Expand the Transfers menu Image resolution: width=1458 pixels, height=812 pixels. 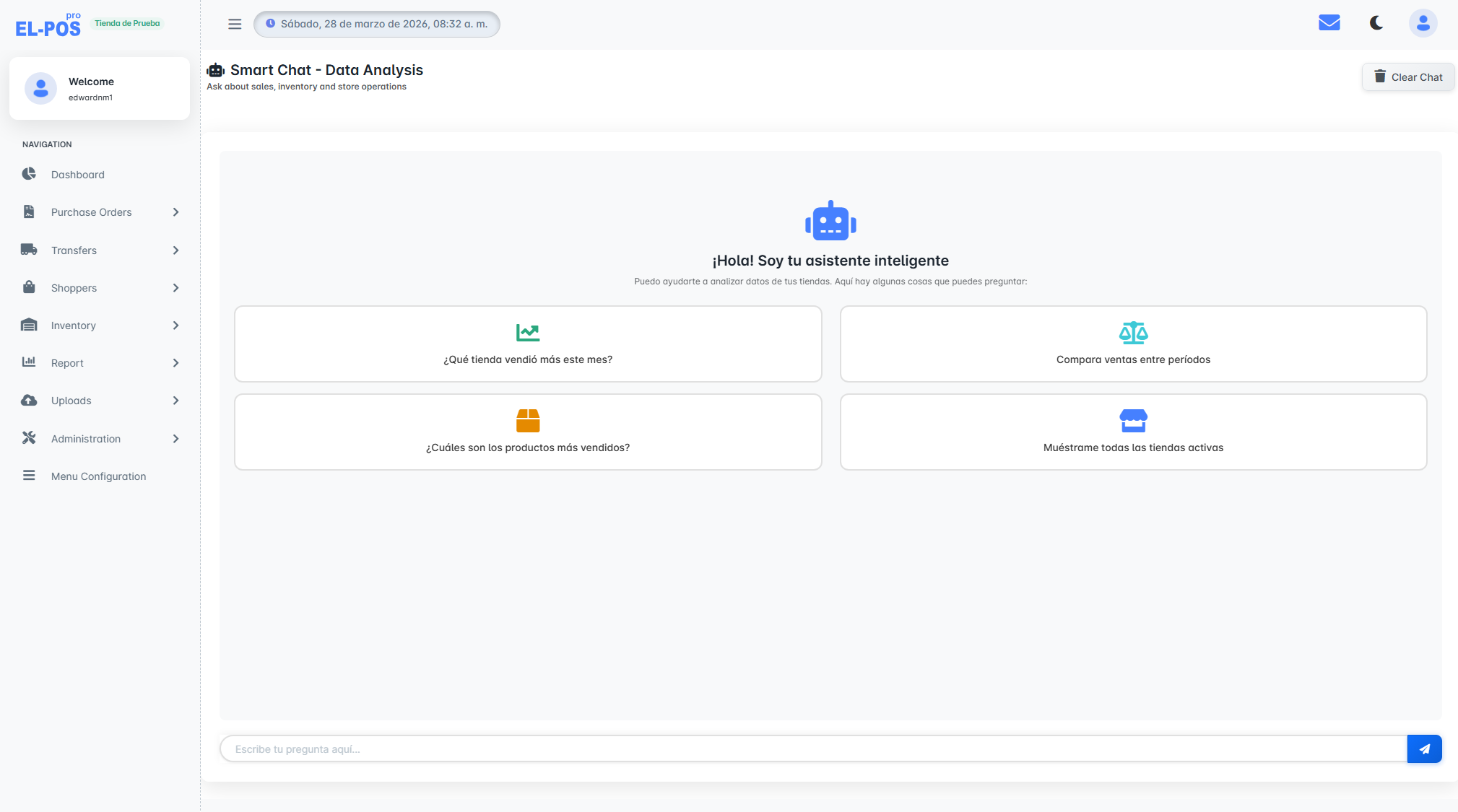pos(74,250)
